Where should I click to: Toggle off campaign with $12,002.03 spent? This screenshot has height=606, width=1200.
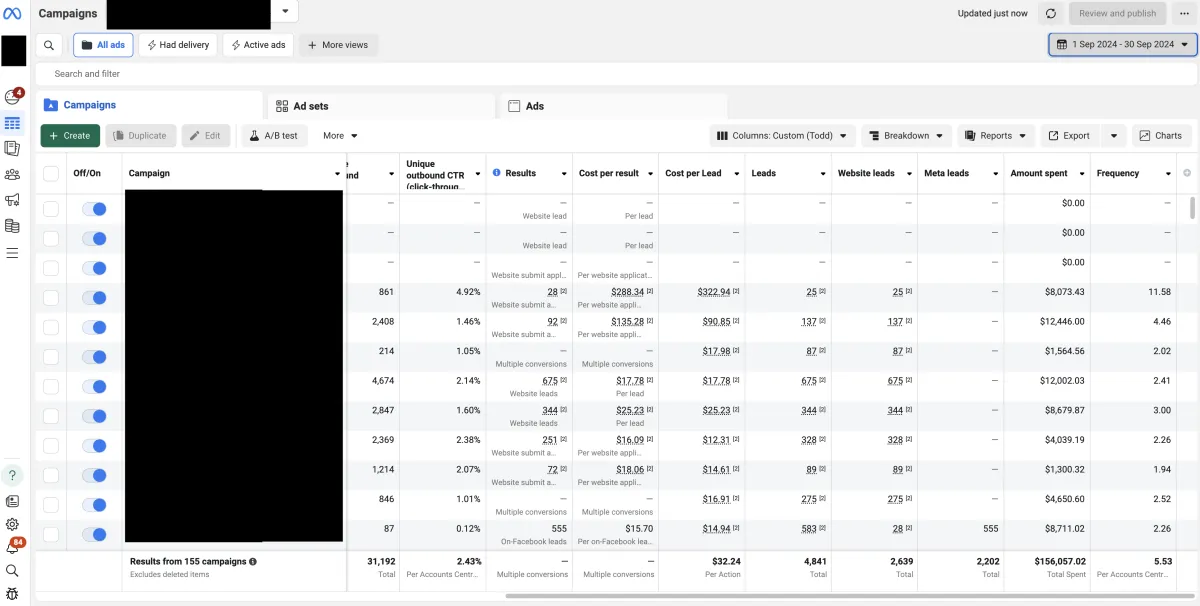coord(94,386)
